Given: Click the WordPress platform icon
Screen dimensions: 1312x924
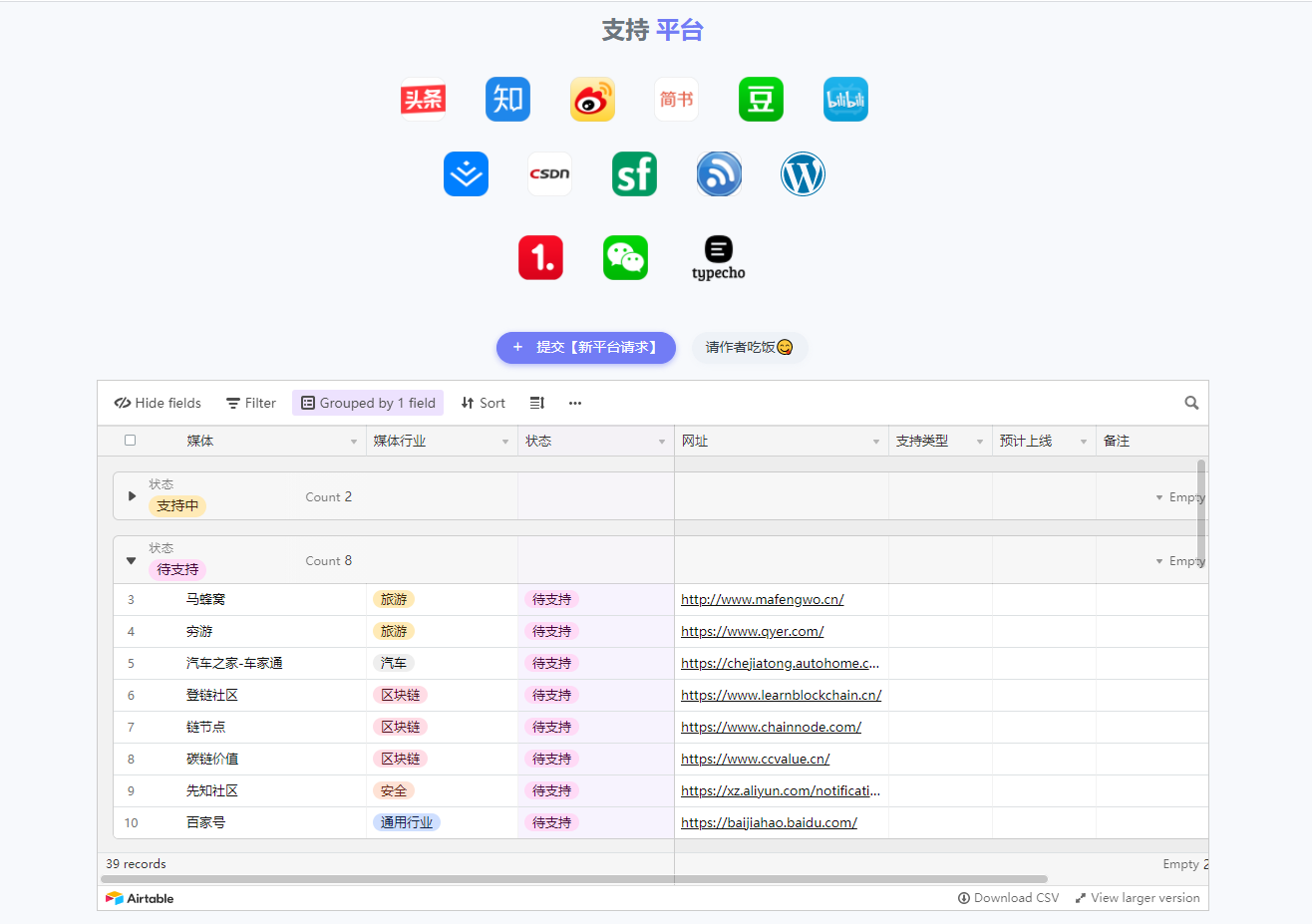Looking at the screenshot, I should (x=803, y=174).
